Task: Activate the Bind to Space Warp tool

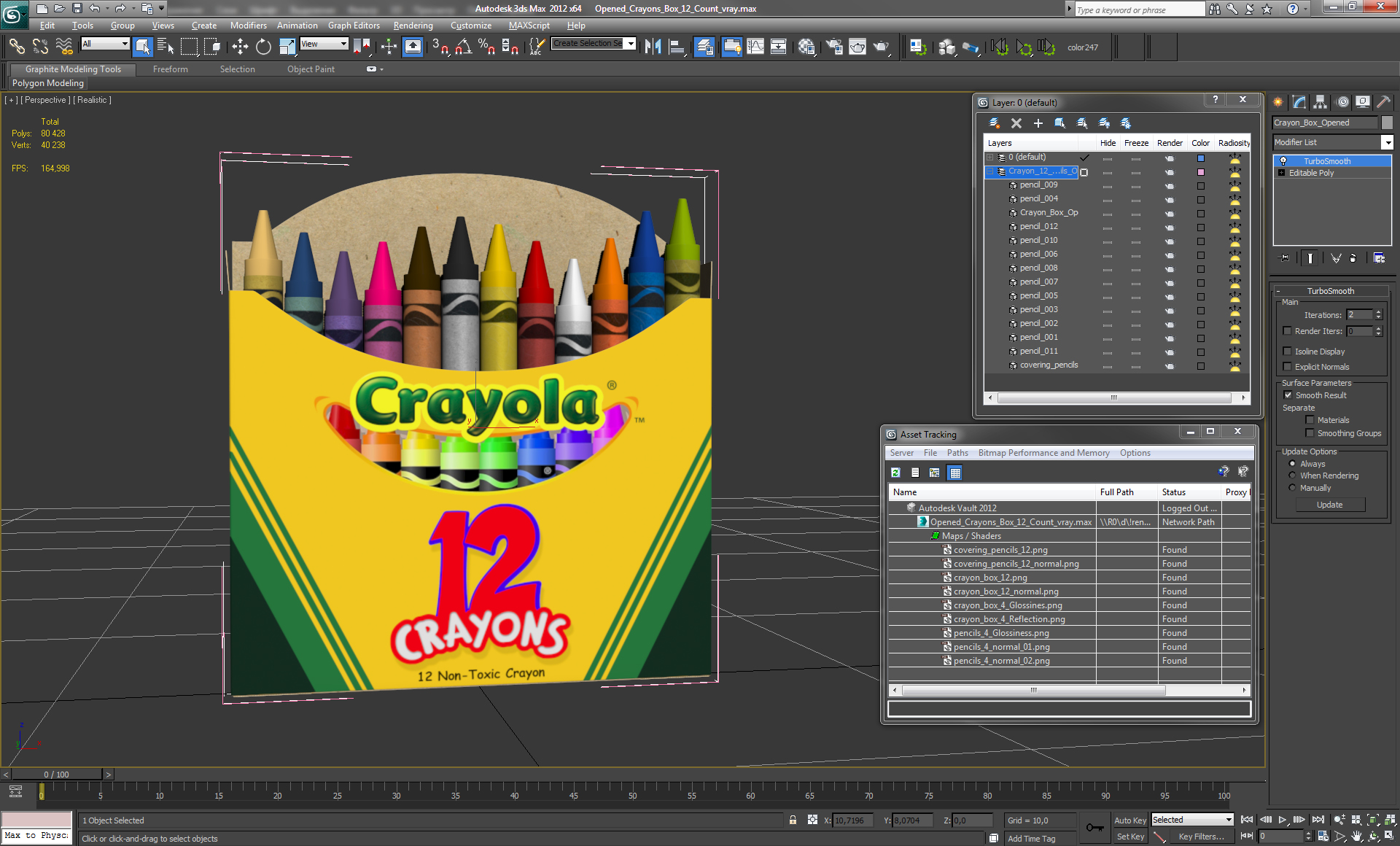Action: (64, 47)
